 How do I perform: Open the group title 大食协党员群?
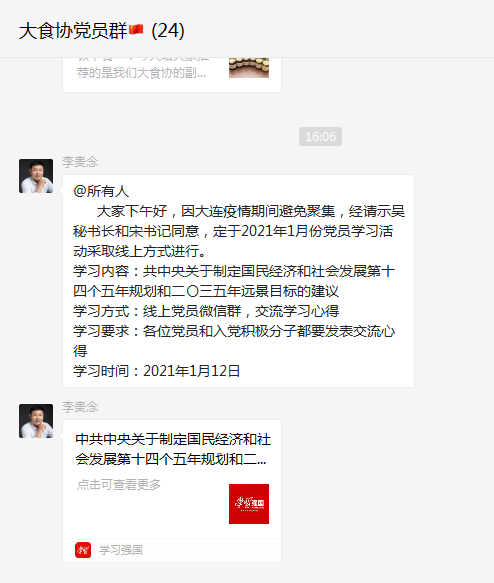point(73,31)
